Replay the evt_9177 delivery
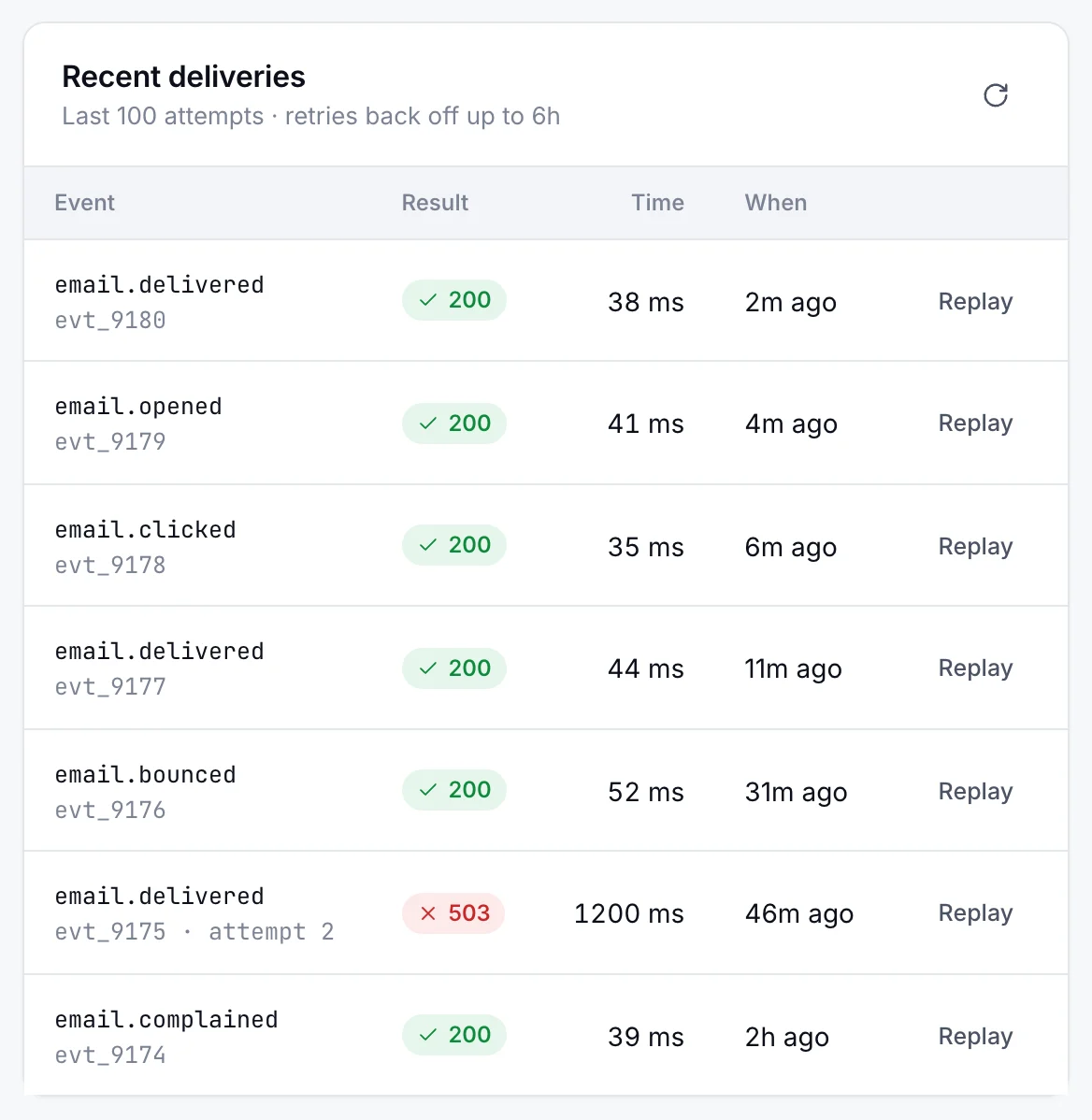 tap(975, 668)
